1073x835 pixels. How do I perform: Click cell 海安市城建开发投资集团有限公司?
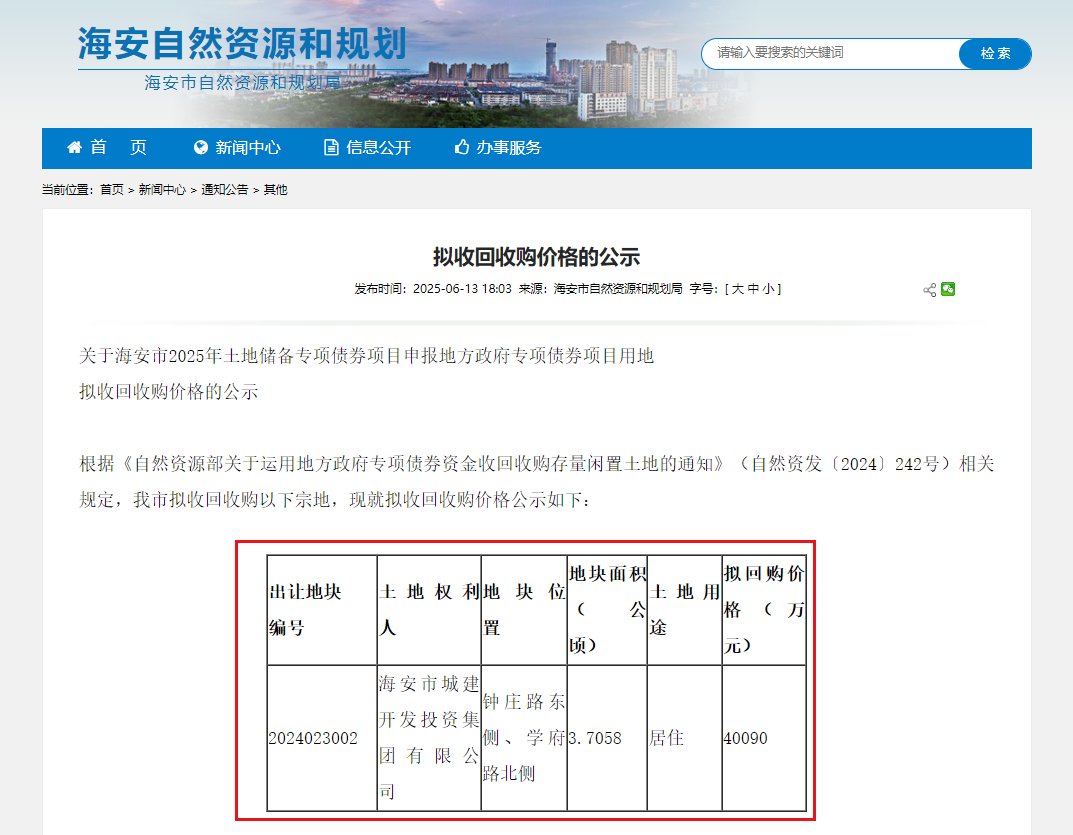429,738
